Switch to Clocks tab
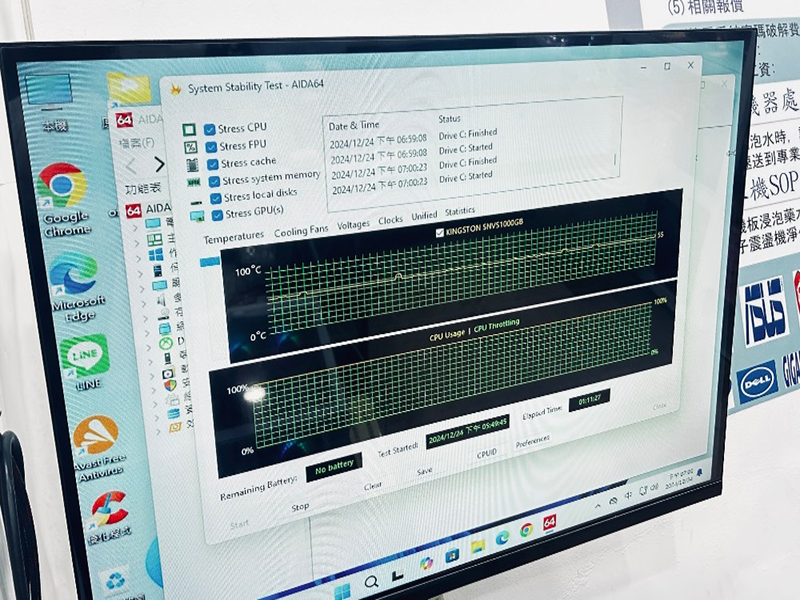 click(x=390, y=220)
